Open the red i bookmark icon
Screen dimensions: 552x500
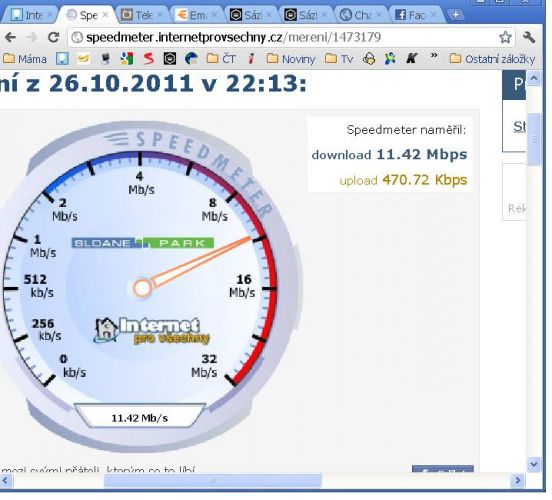(251, 59)
